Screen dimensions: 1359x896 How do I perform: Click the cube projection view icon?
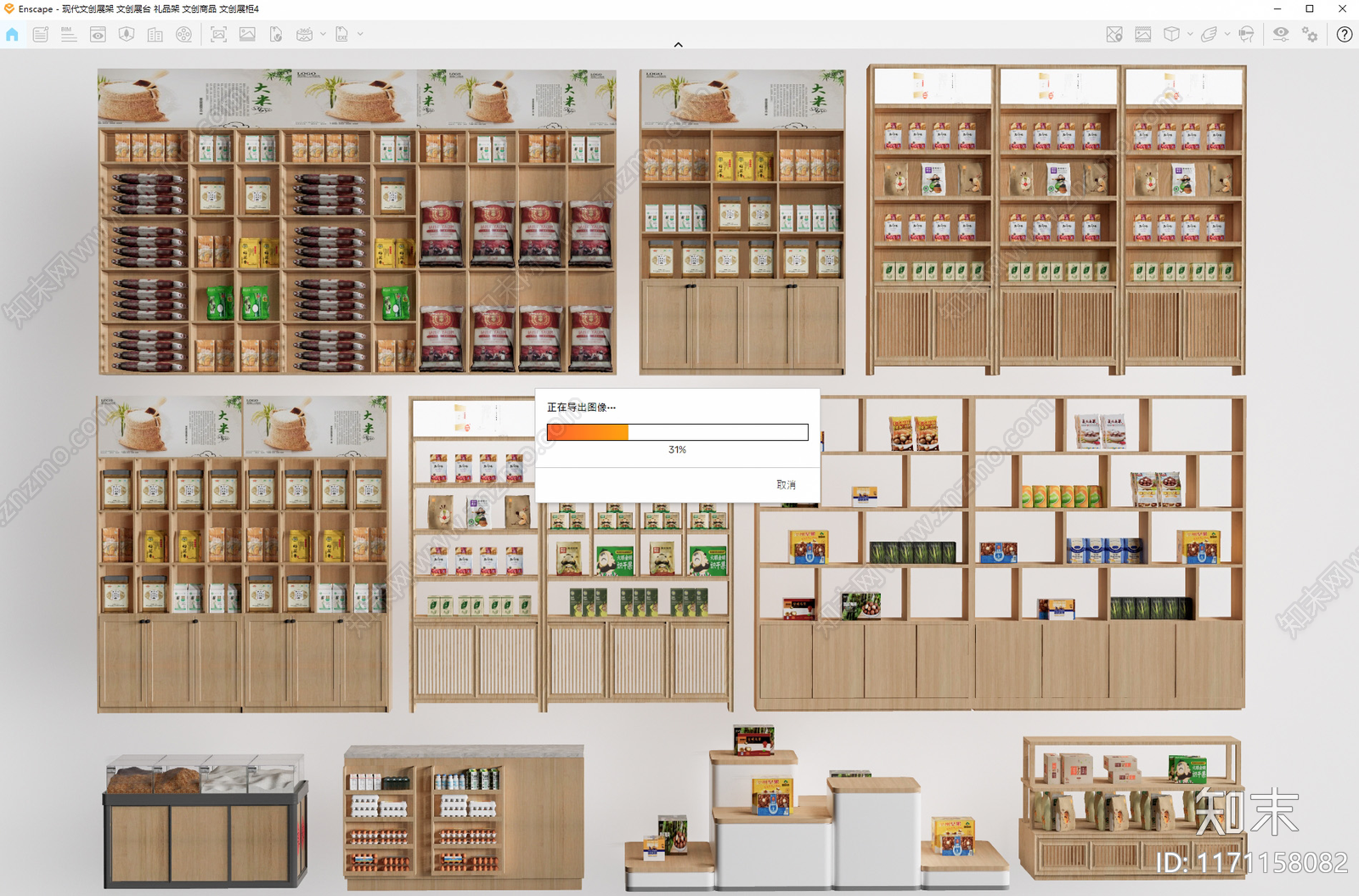pos(1171,35)
